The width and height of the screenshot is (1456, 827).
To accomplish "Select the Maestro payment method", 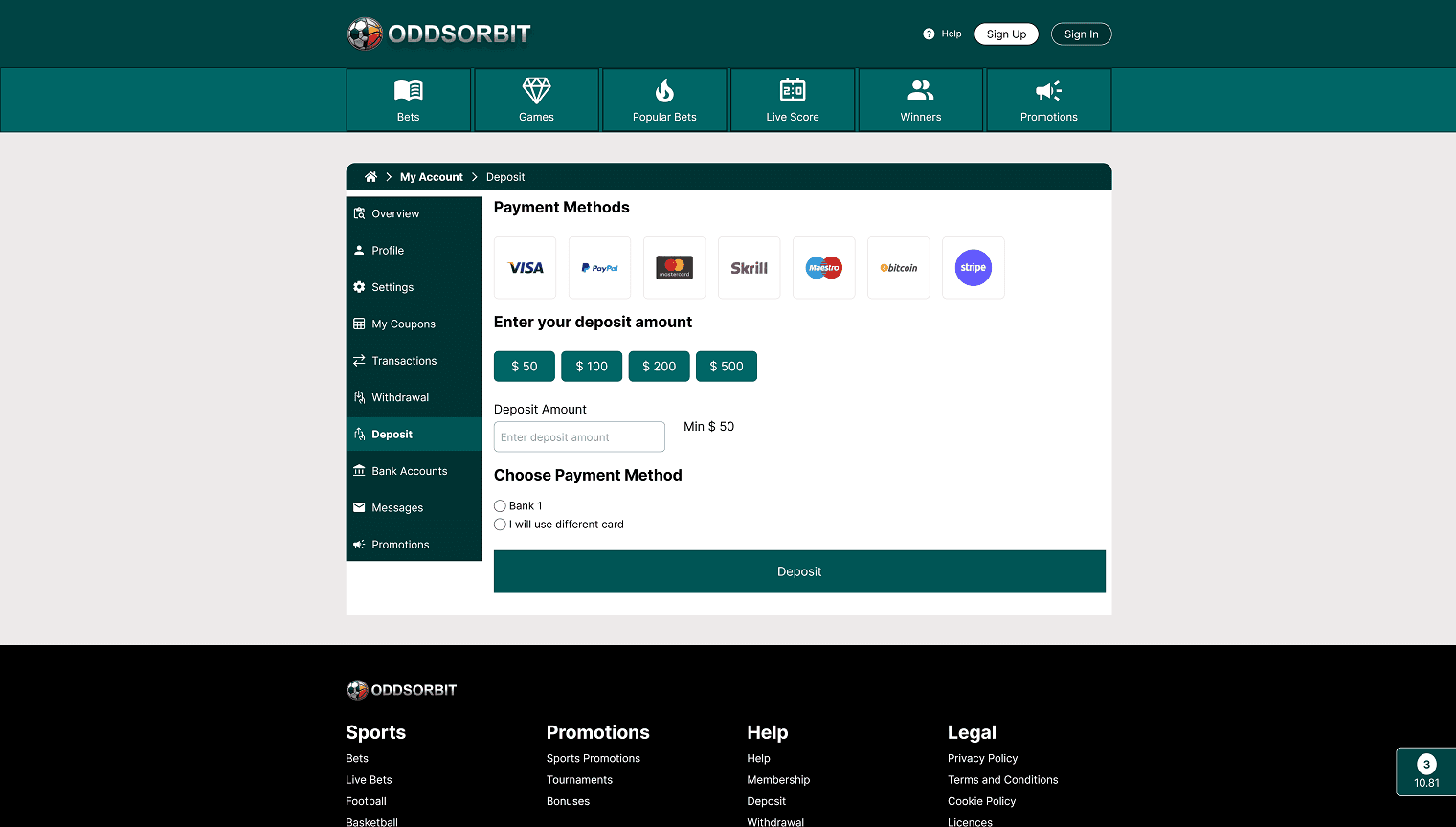I will (x=824, y=268).
